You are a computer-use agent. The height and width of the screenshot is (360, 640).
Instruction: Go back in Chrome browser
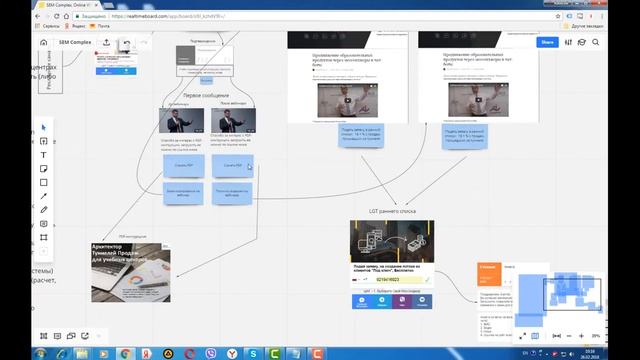[38, 16]
